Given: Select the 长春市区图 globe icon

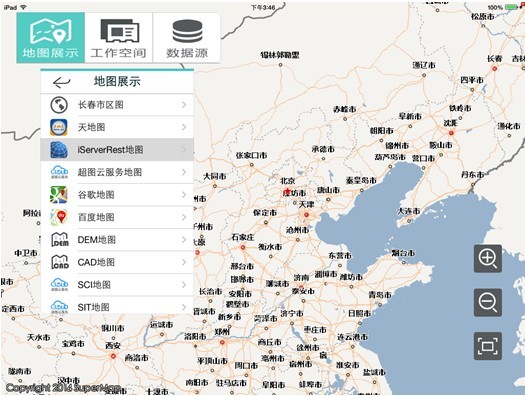Looking at the screenshot, I should pos(59,105).
